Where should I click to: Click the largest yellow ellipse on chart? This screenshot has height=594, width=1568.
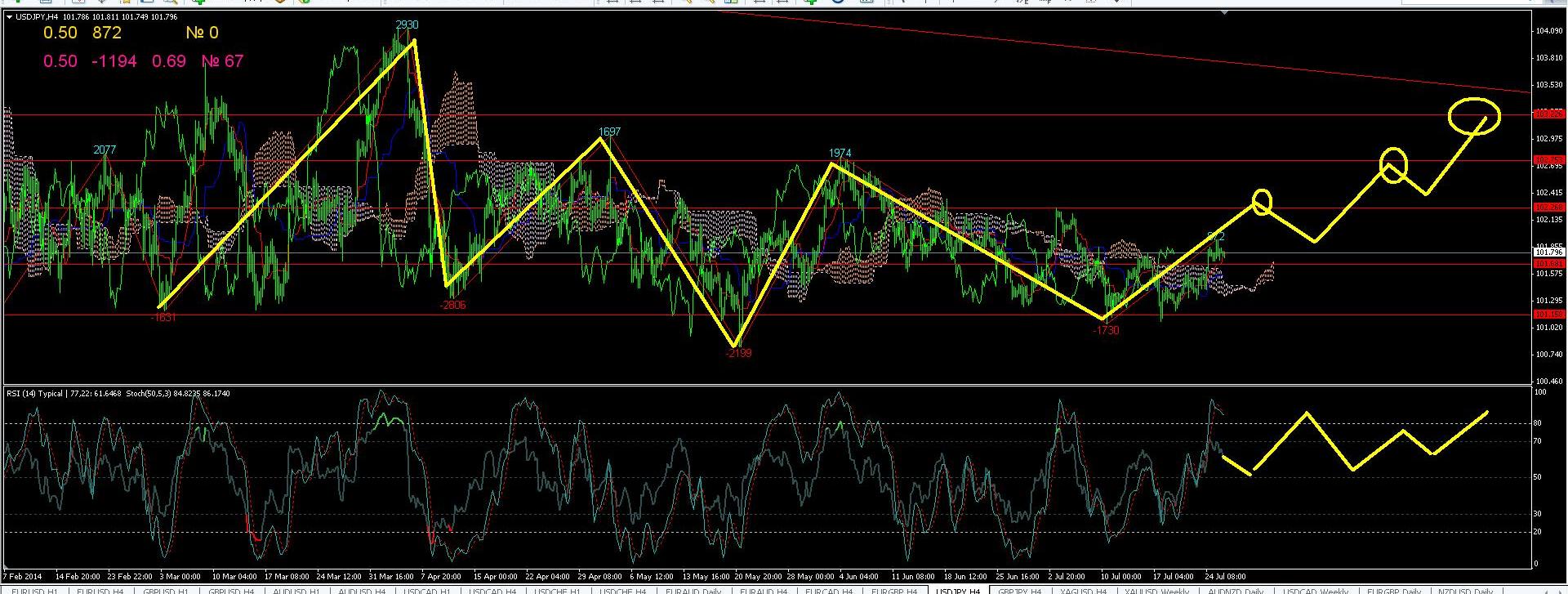tap(1474, 115)
